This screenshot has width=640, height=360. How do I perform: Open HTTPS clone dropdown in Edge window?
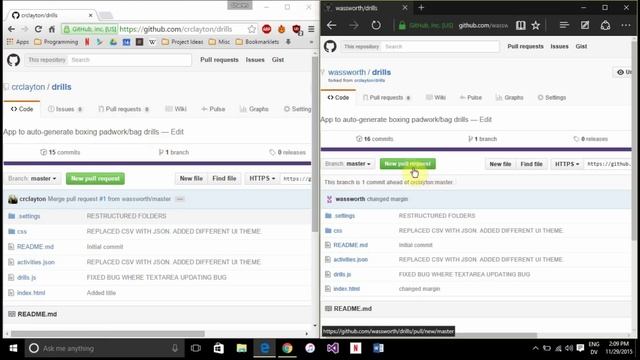tap(567, 164)
